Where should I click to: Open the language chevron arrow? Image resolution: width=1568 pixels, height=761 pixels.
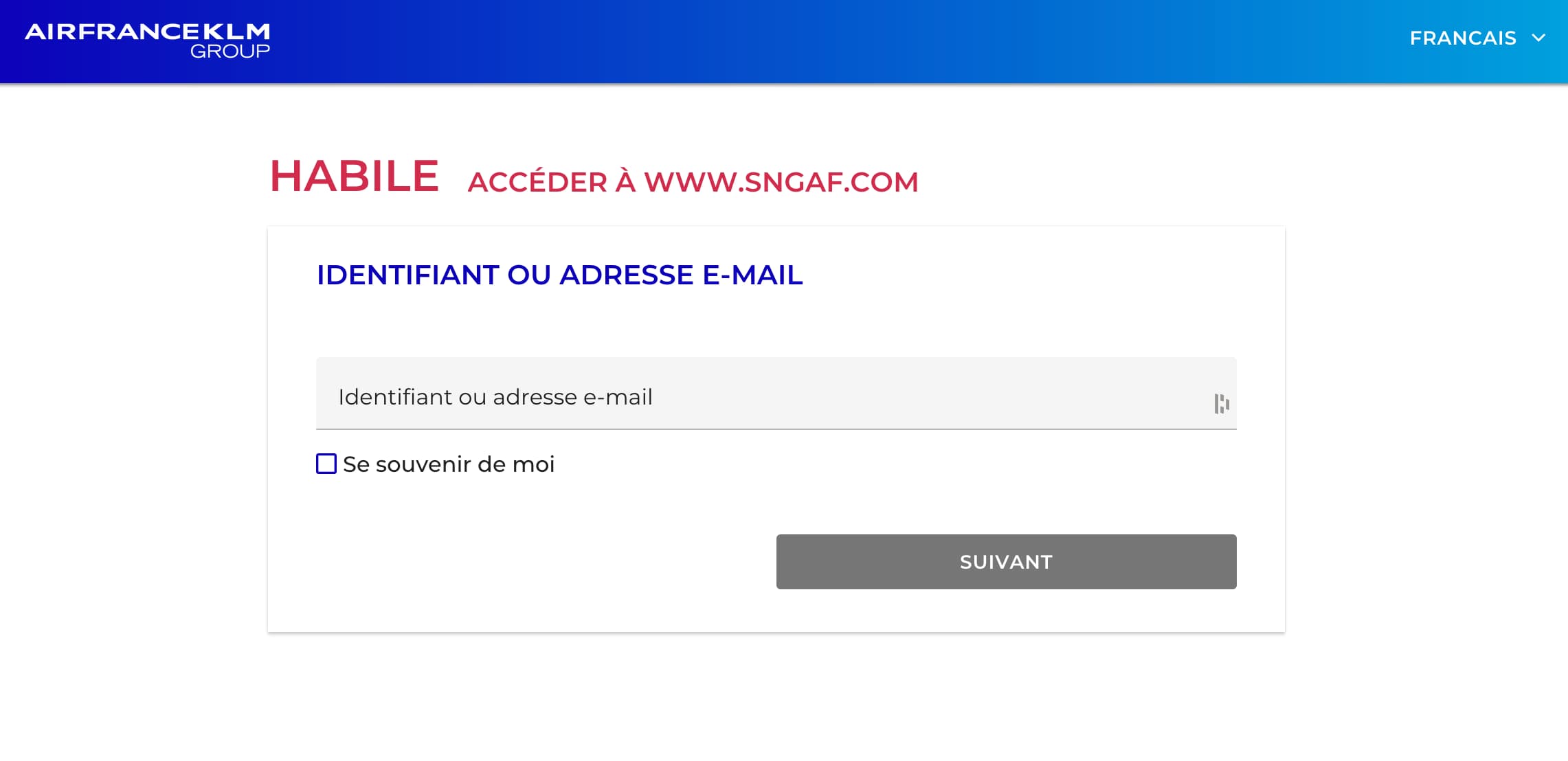(1537, 39)
